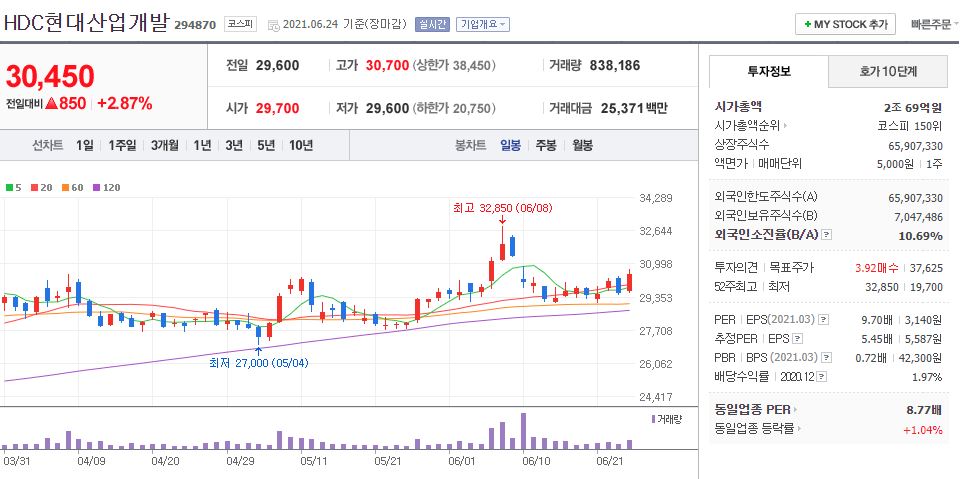Select the 월봉 candle chart

coord(582,146)
